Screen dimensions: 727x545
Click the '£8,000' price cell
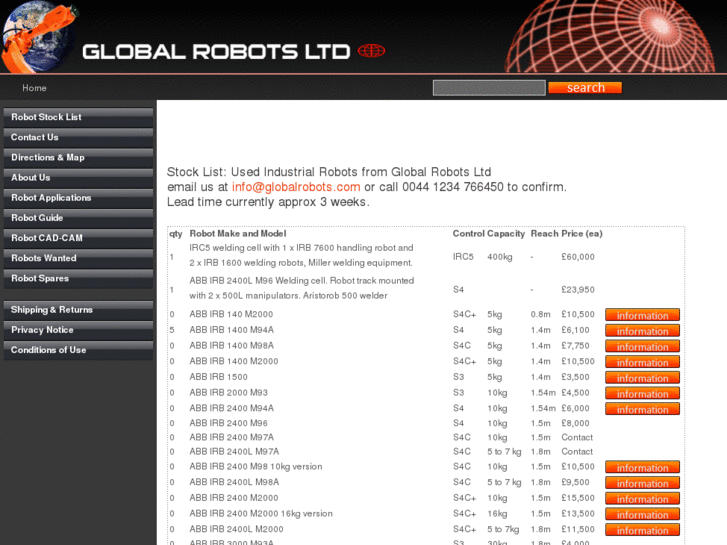[575, 423]
